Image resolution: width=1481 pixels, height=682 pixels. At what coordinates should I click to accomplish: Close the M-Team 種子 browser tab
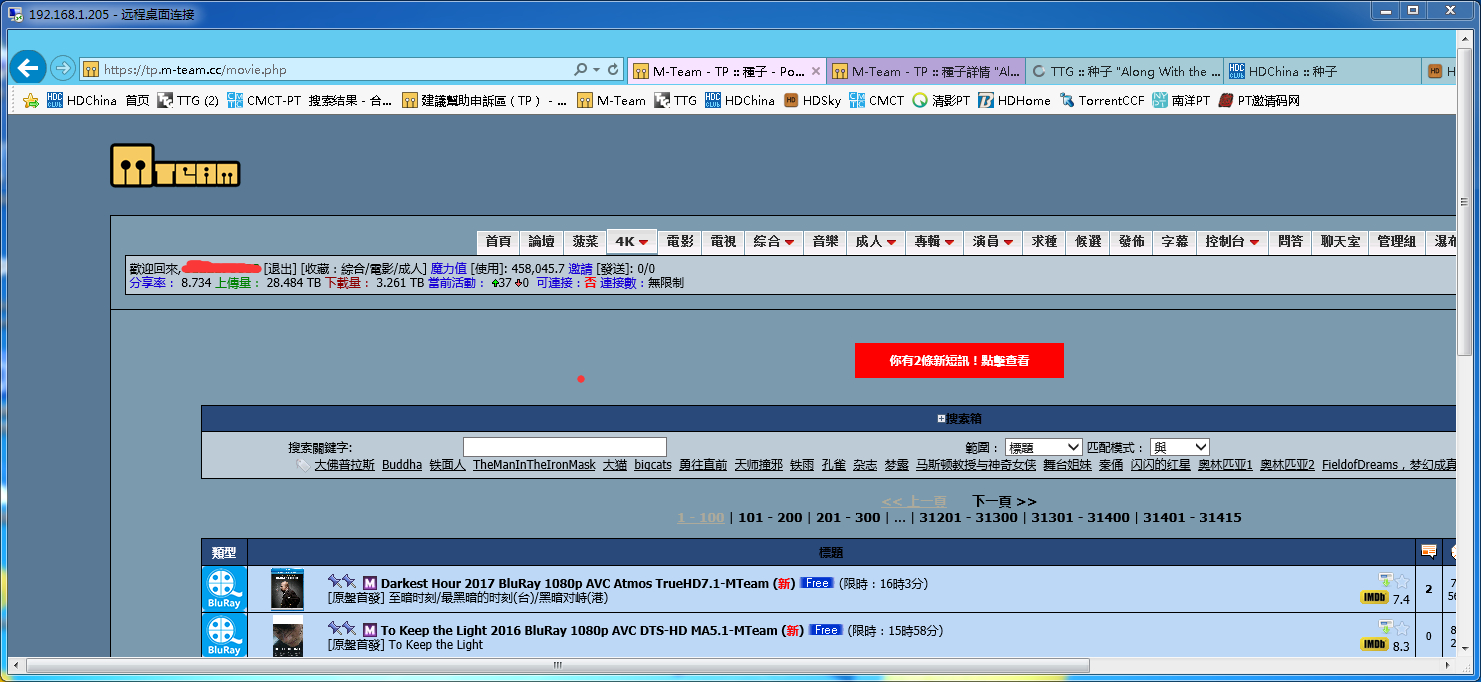click(816, 71)
